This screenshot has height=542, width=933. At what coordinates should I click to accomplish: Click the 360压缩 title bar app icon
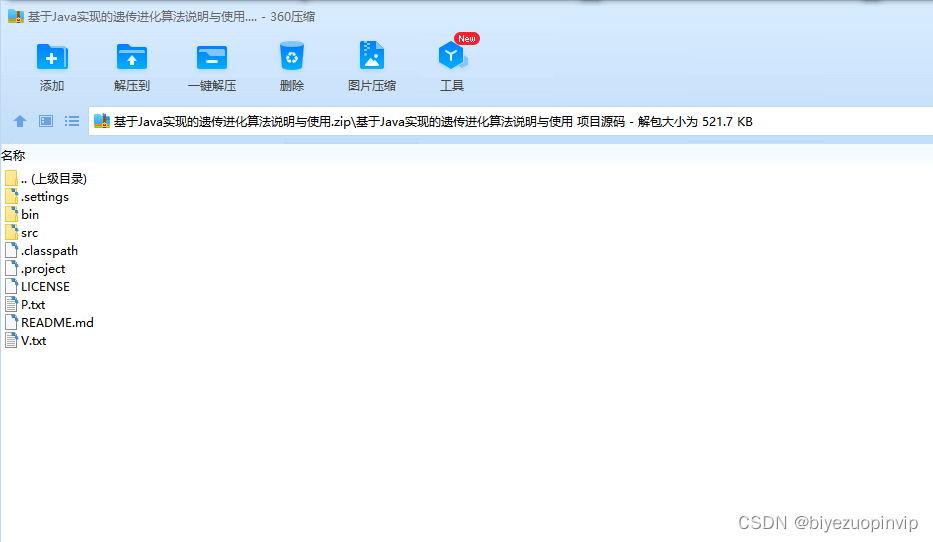pos(16,16)
